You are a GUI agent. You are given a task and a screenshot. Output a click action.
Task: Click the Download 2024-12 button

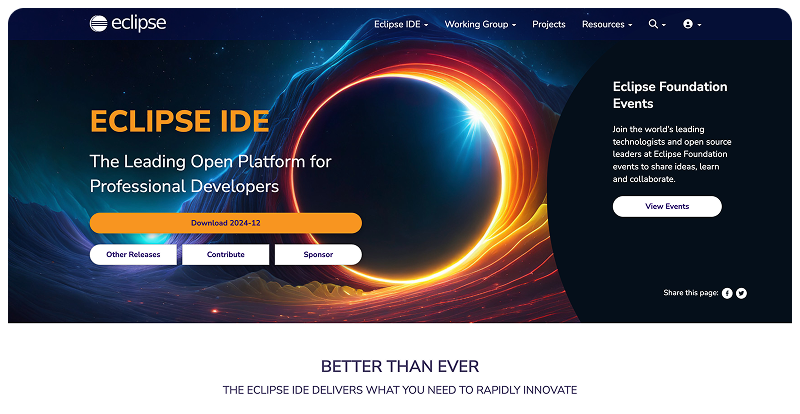pyautogui.click(x=226, y=223)
